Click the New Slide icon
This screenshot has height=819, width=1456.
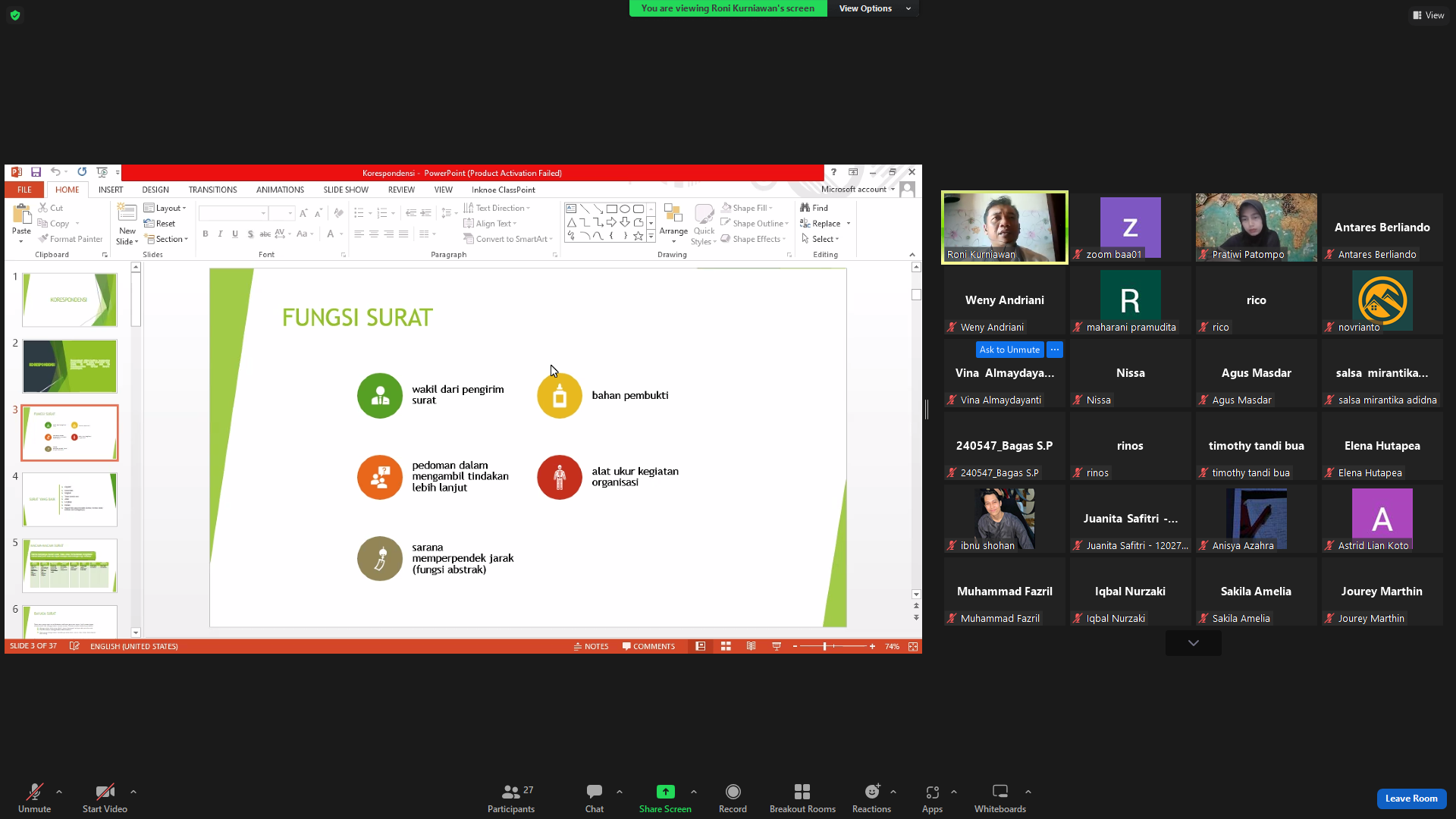(127, 213)
